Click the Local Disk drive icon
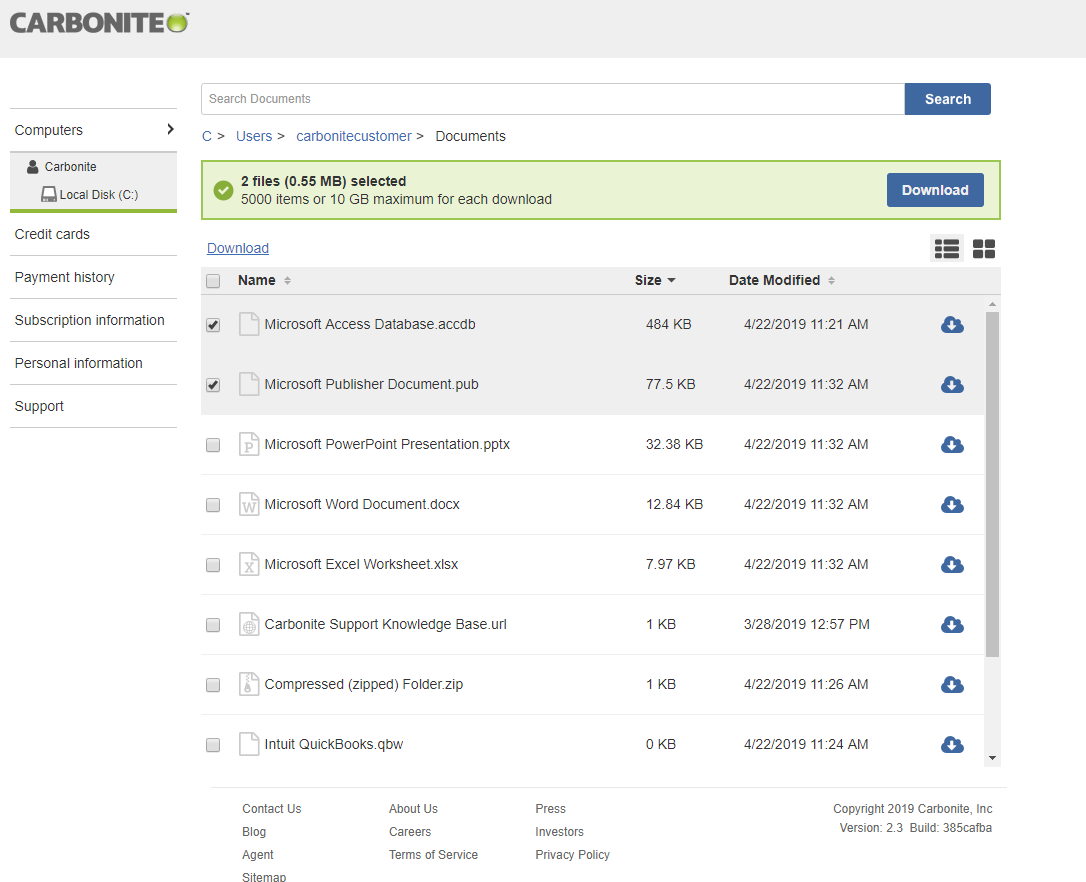This screenshot has height=882, width=1086. 48,195
